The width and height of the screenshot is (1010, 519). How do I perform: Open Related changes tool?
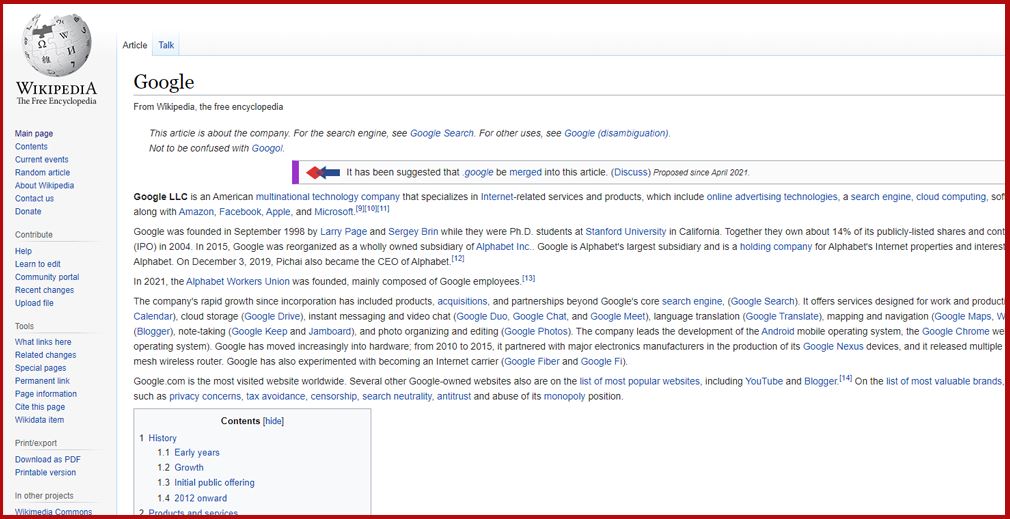tap(45, 355)
